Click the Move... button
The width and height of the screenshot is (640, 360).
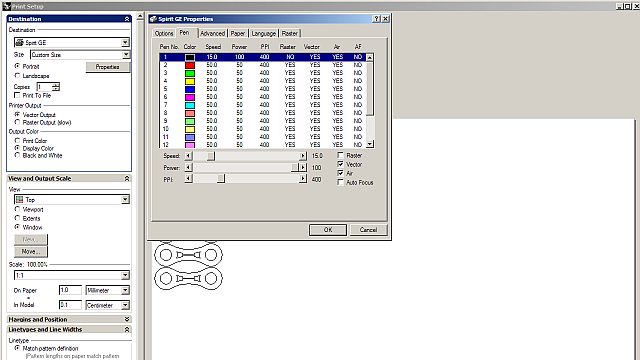31,251
